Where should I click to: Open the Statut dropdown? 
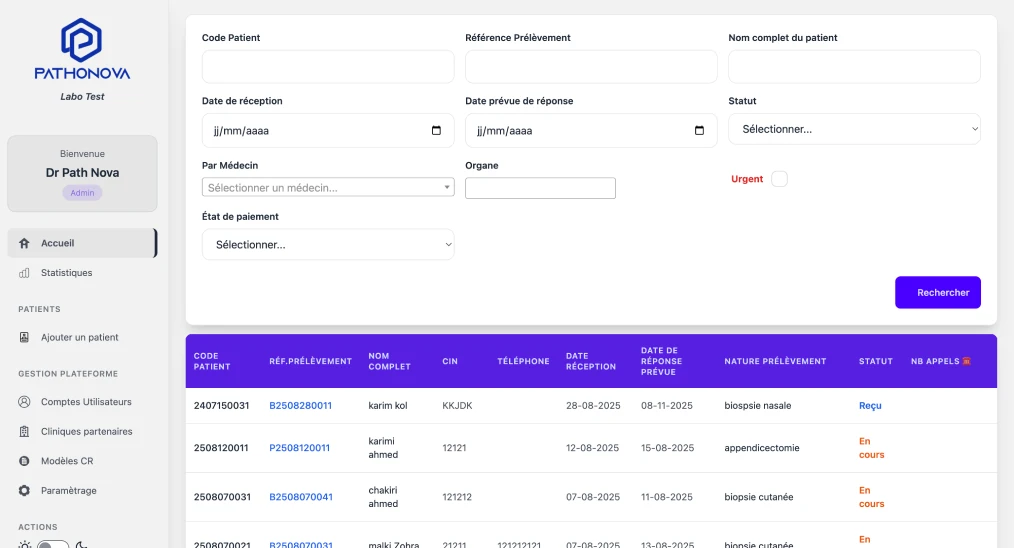tap(854, 129)
